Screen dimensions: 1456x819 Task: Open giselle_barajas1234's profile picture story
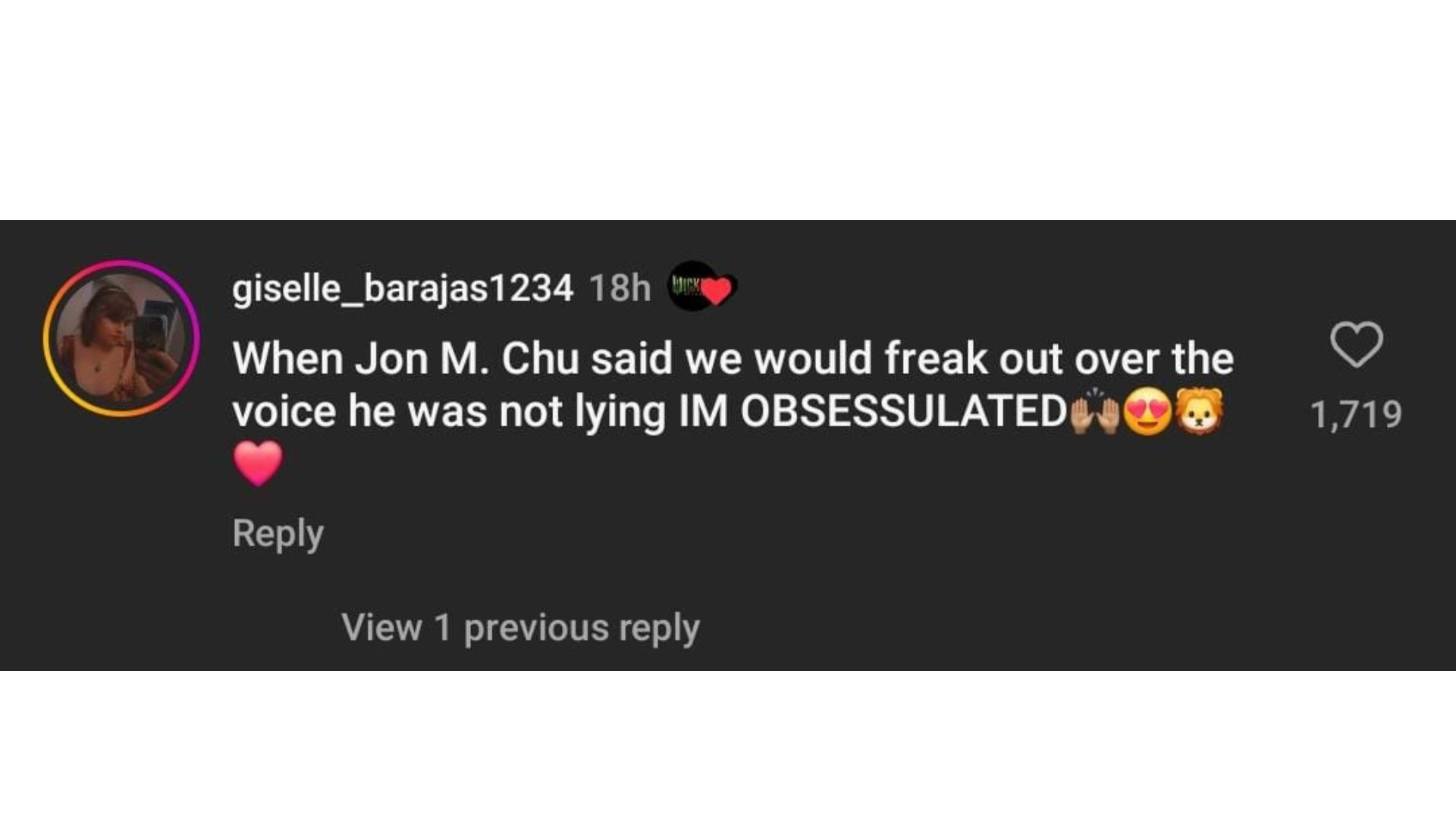pyautogui.click(x=121, y=338)
